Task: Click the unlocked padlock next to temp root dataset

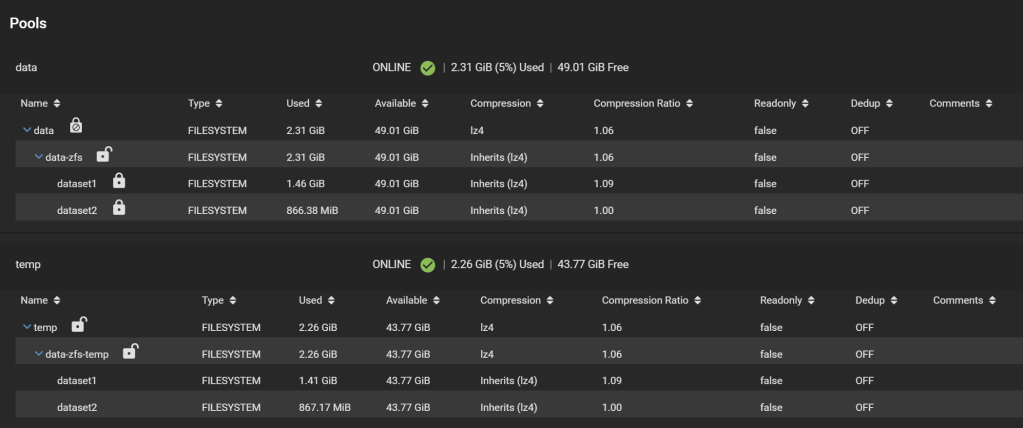Action: point(79,325)
